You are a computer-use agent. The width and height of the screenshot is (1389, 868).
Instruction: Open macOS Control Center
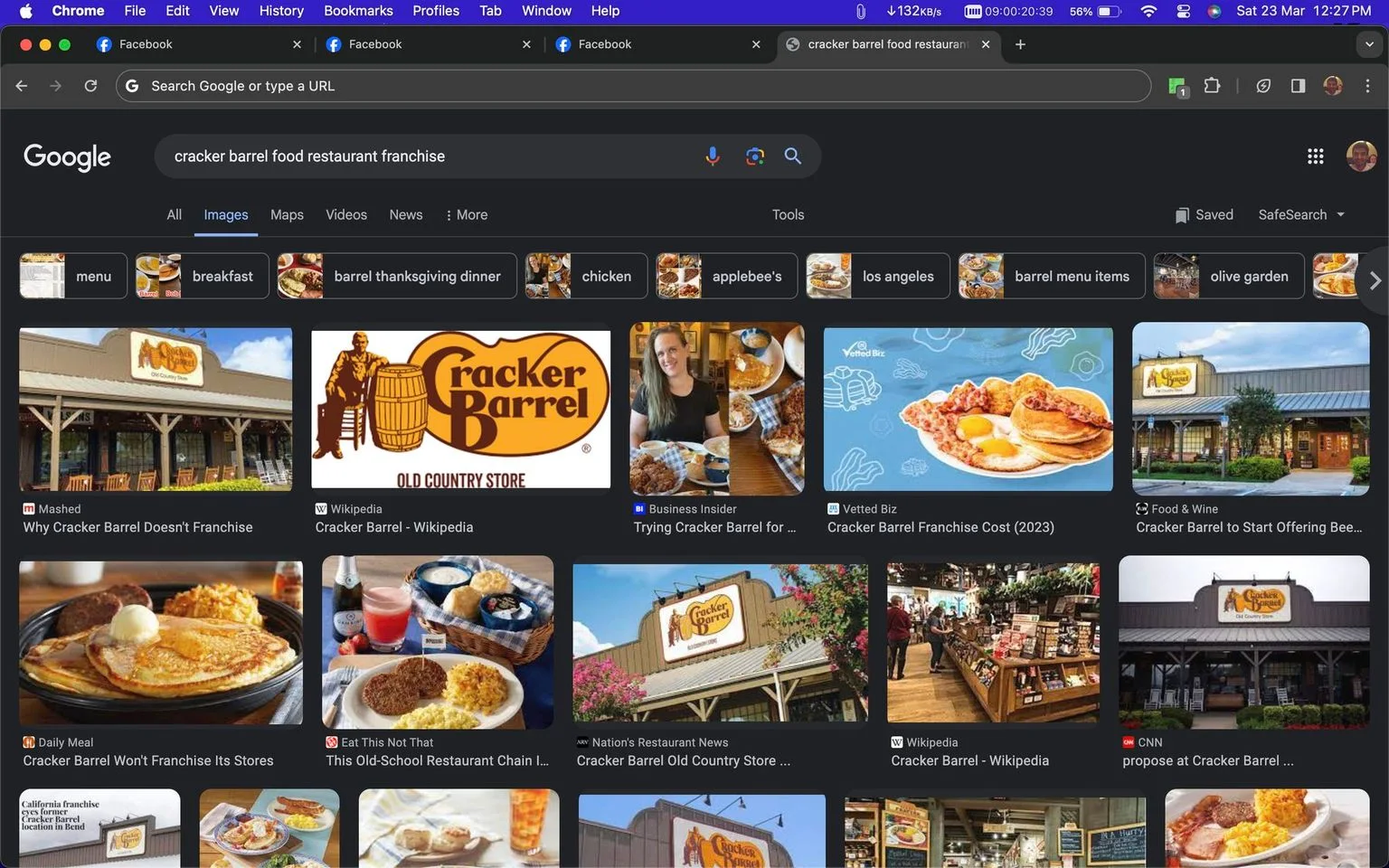pyautogui.click(x=1183, y=11)
